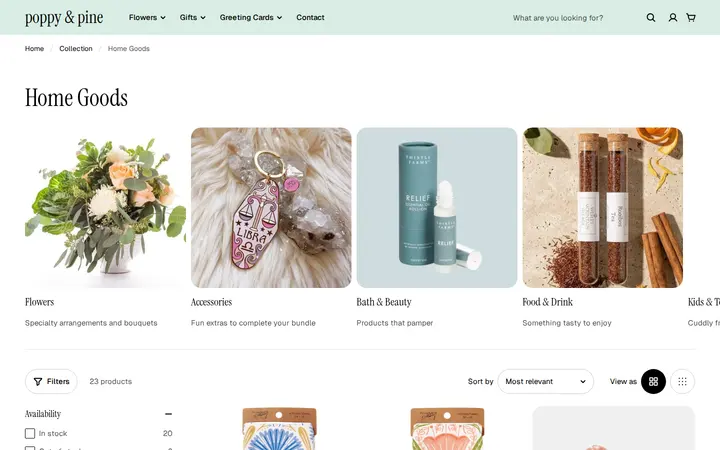Collapse the Availability filter section
Image resolution: width=720 pixels, height=450 pixels.
click(169, 414)
